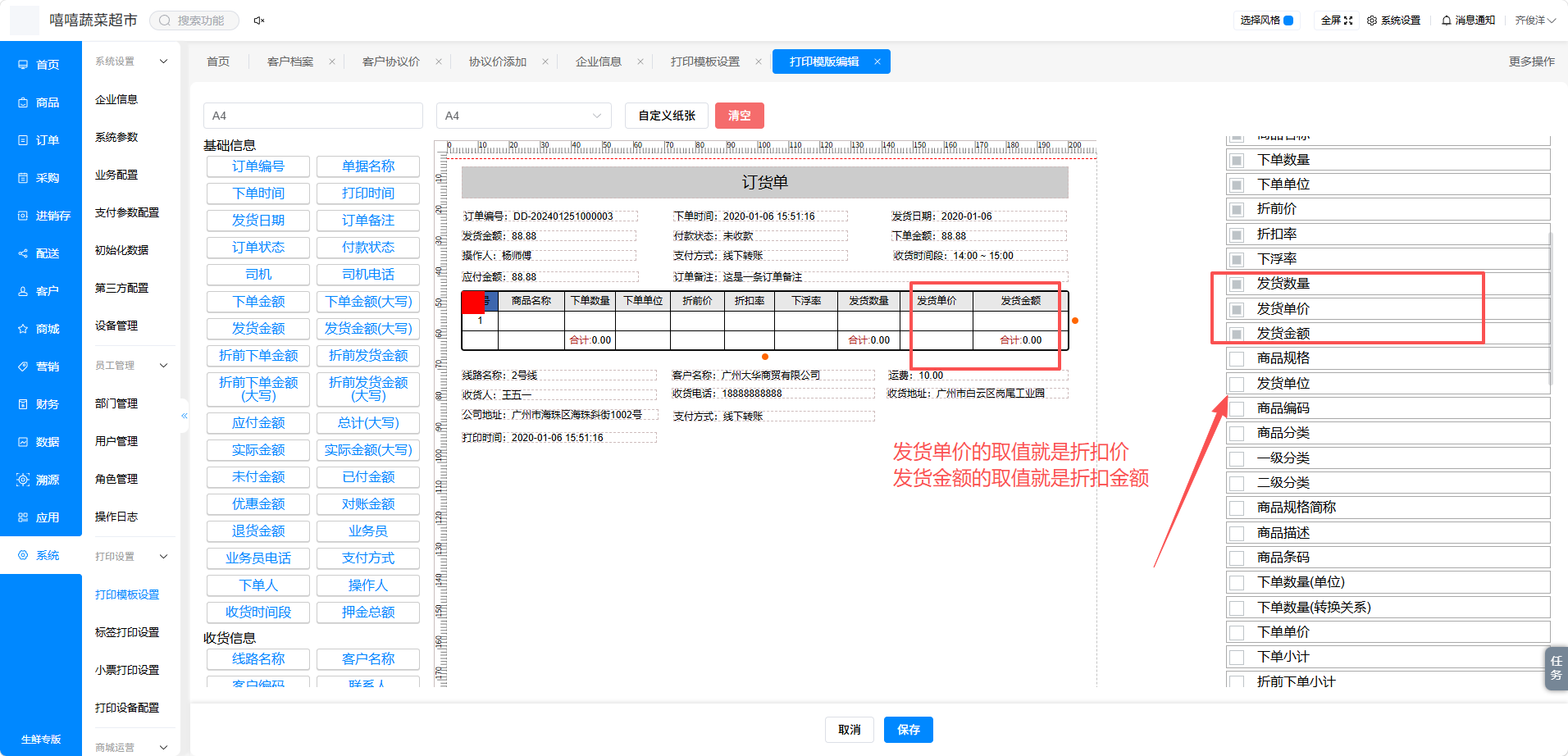Click the 搜索功能 search field
This screenshot has width=1568, height=756.
pos(195,20)
